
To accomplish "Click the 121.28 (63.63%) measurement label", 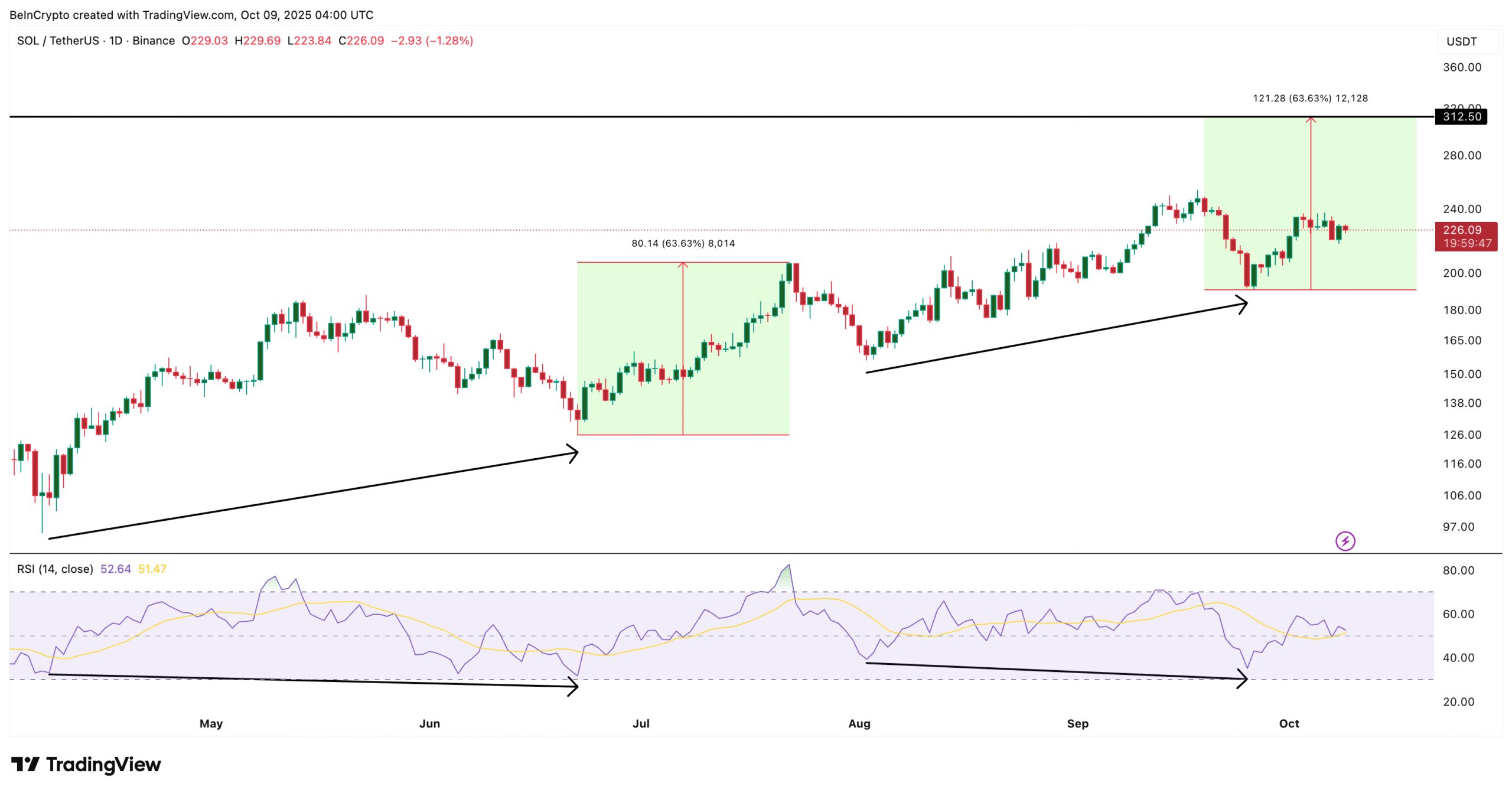I will tap(1310, 98).
